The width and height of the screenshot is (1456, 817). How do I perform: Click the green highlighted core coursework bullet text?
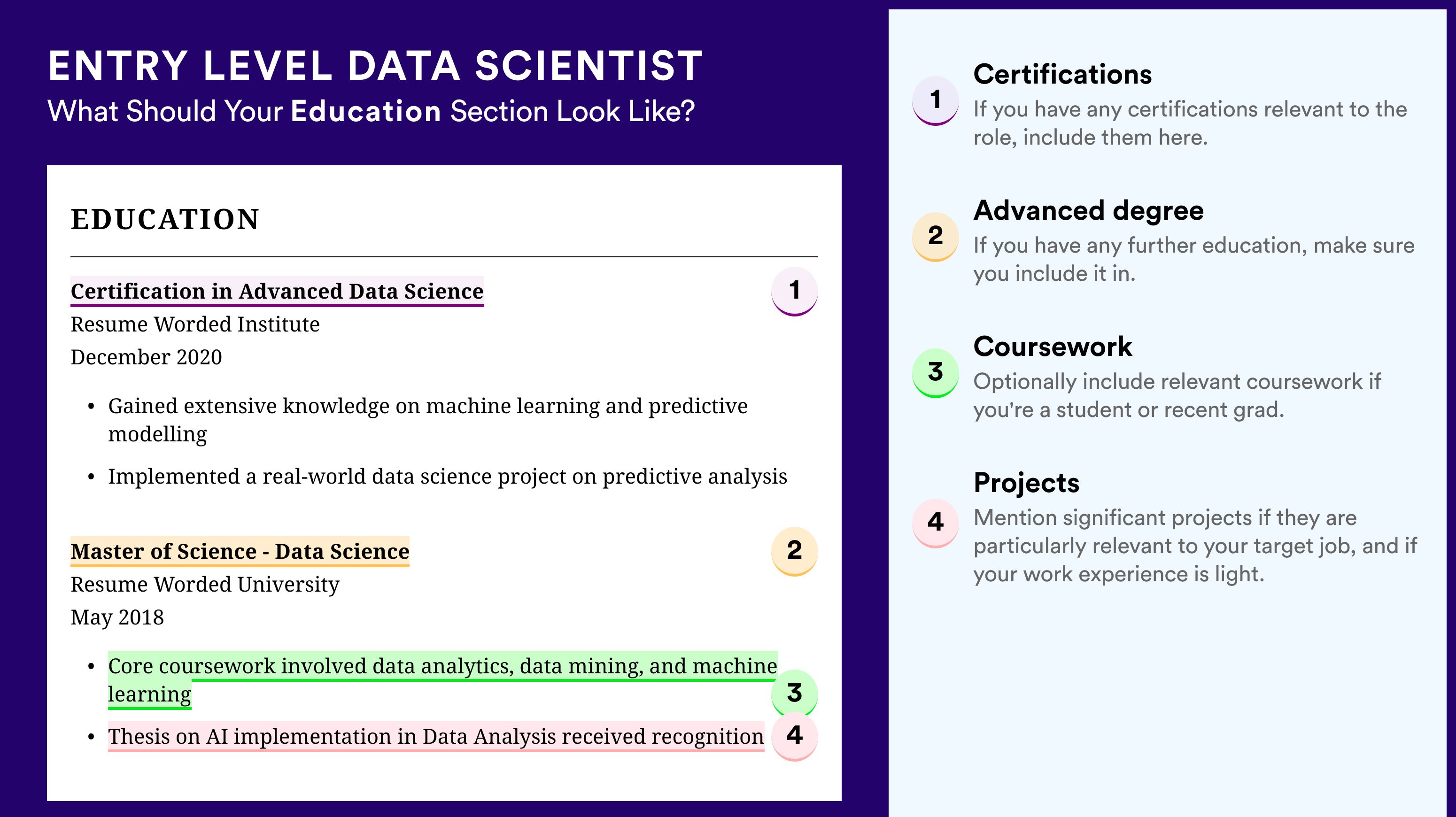(x=442, y=680)
